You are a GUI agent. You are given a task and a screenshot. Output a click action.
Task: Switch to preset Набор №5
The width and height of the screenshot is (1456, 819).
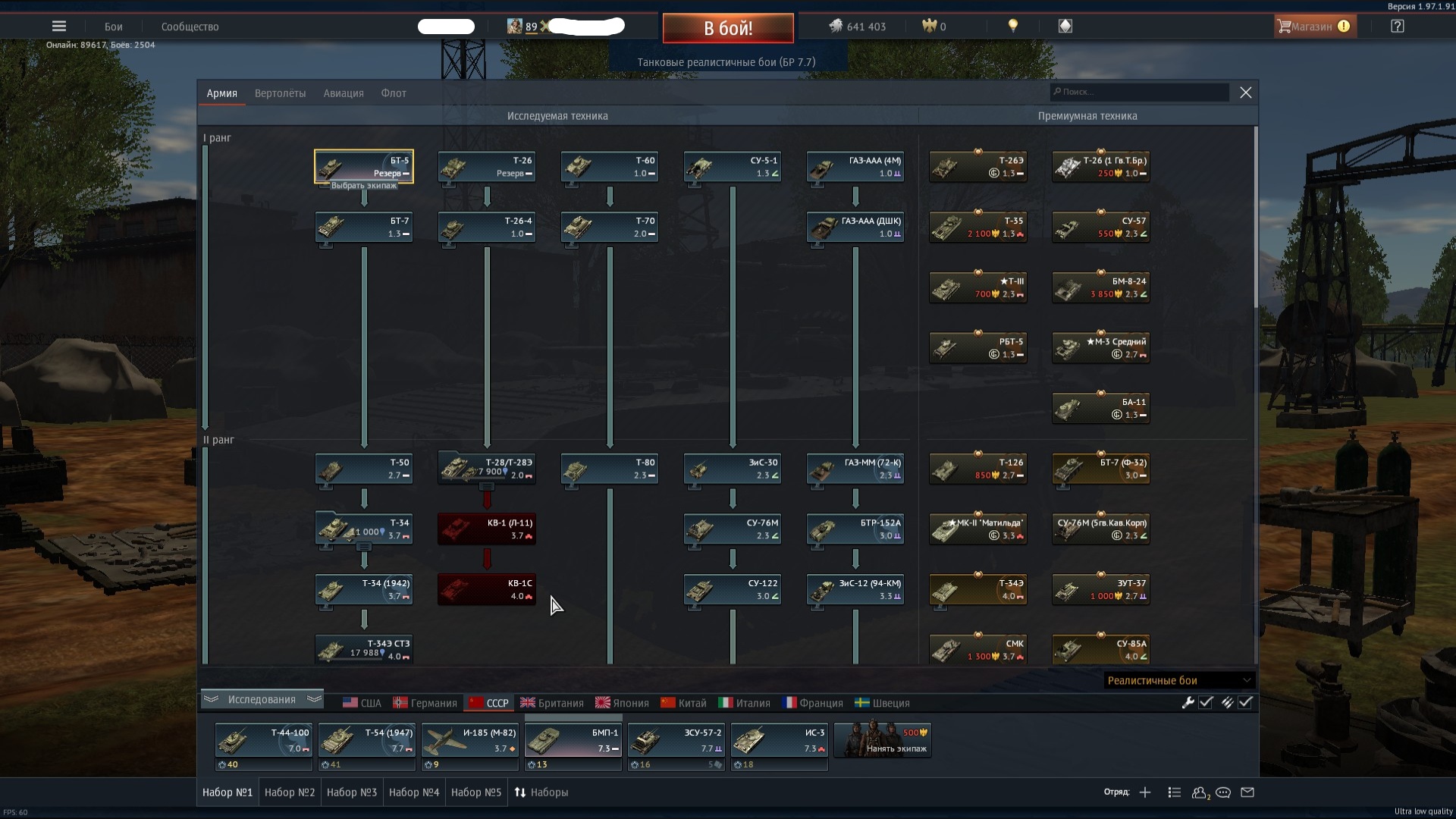tap(476, 792)
